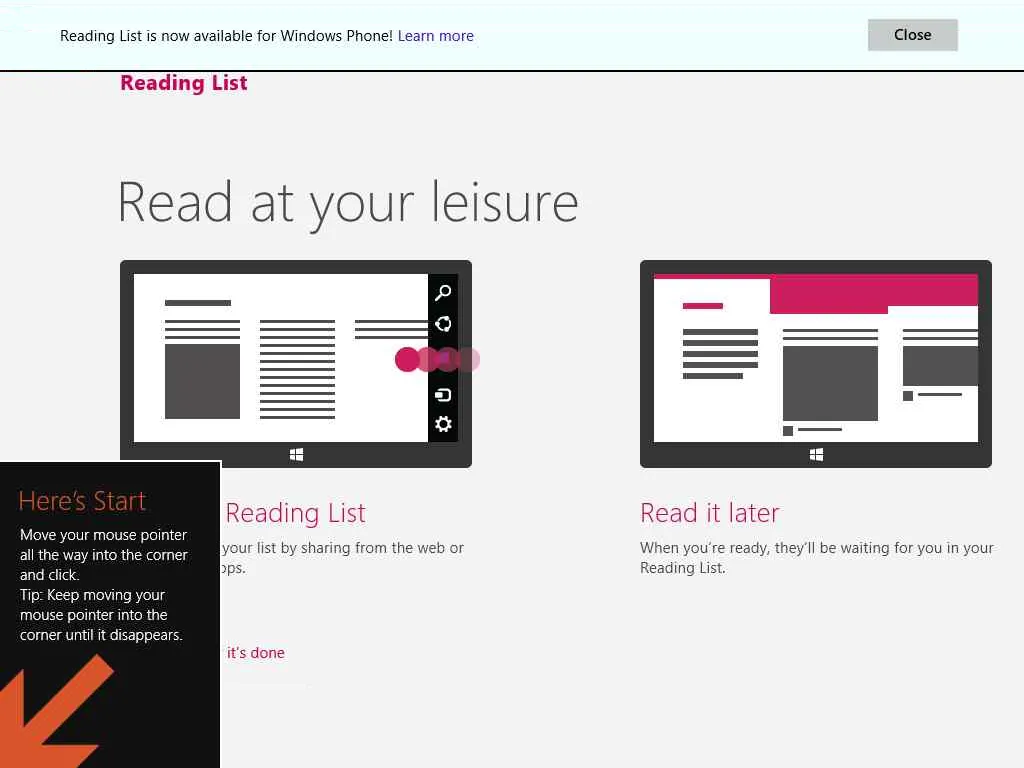Click the Read at your leisure headline
1024x768 pixels.
click(x=348, y=203)
